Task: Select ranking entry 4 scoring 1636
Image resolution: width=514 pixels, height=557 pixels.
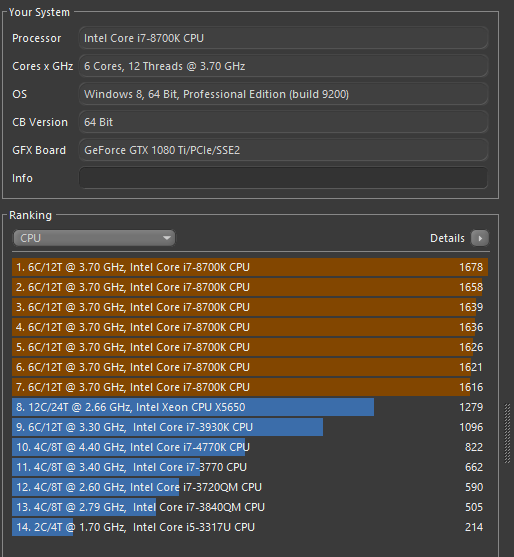Action: point(250,327)
